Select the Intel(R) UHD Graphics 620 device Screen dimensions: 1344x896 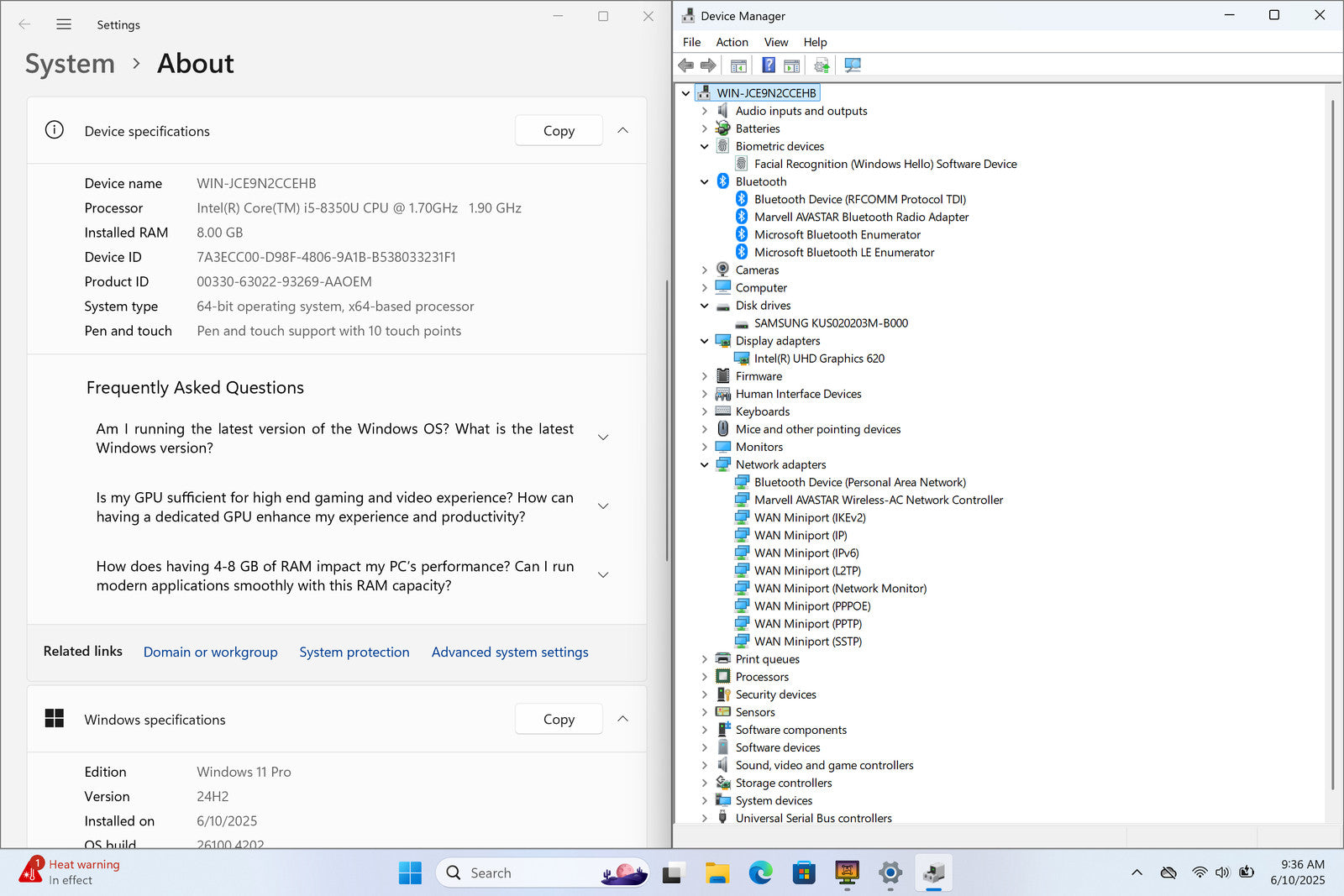coord(818,359)
